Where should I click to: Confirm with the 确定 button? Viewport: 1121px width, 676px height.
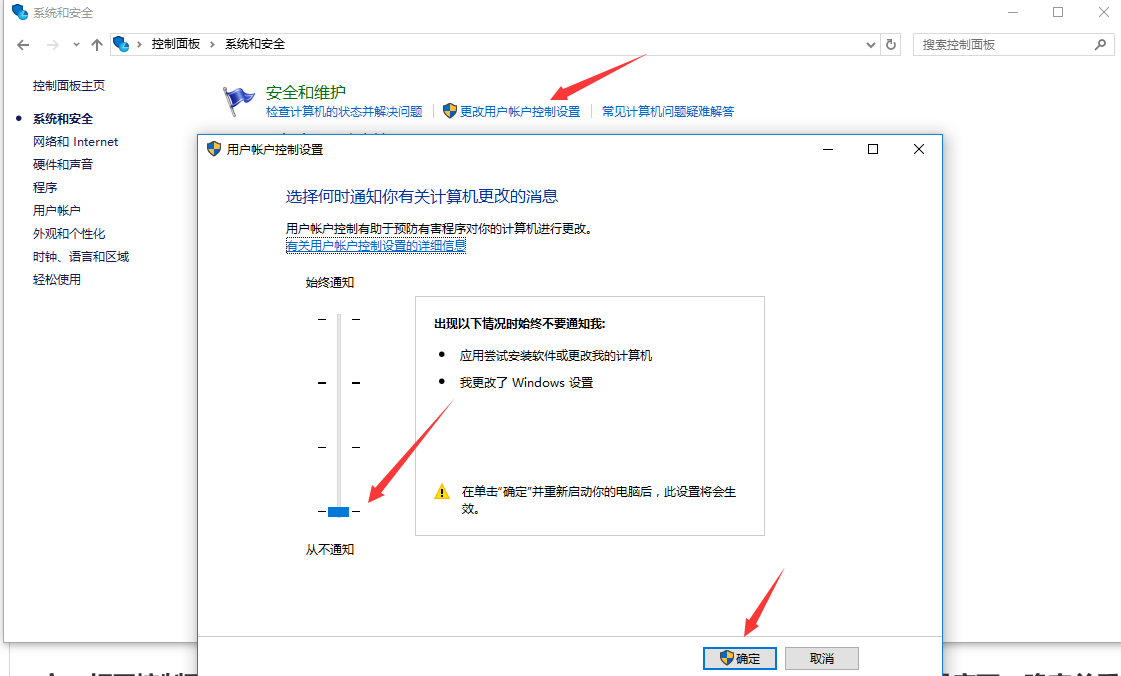740,658
